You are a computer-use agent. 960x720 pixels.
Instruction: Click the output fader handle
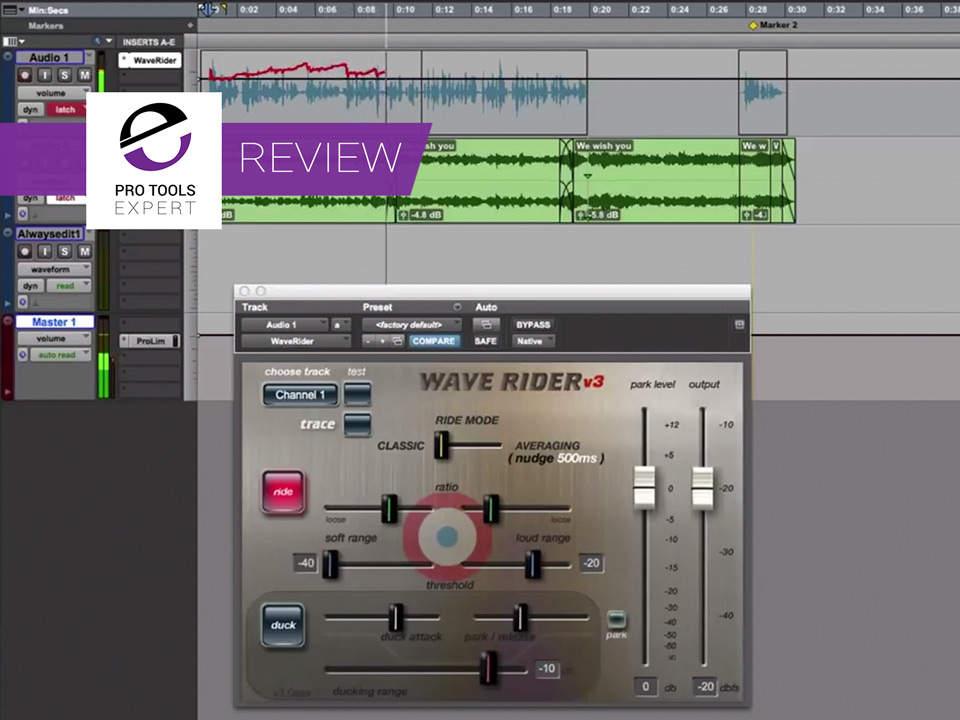702,488
